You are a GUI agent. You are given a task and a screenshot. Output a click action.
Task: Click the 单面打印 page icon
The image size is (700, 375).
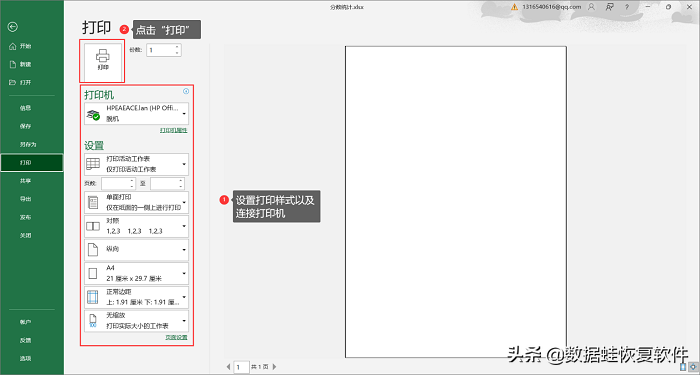click(93, 202)
